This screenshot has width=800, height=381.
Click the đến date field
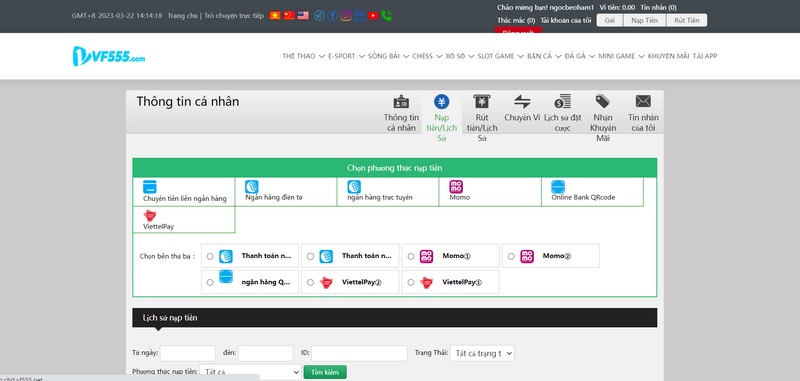(x=265, y=353)
